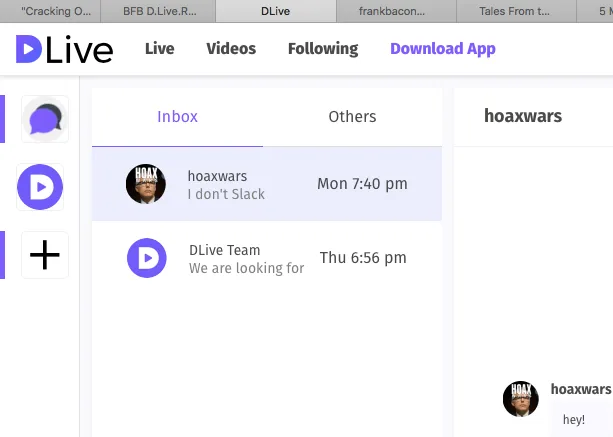
Task: Click hoaxwars avatar beside 'hey!' message
Action: [x=521, y=399]
